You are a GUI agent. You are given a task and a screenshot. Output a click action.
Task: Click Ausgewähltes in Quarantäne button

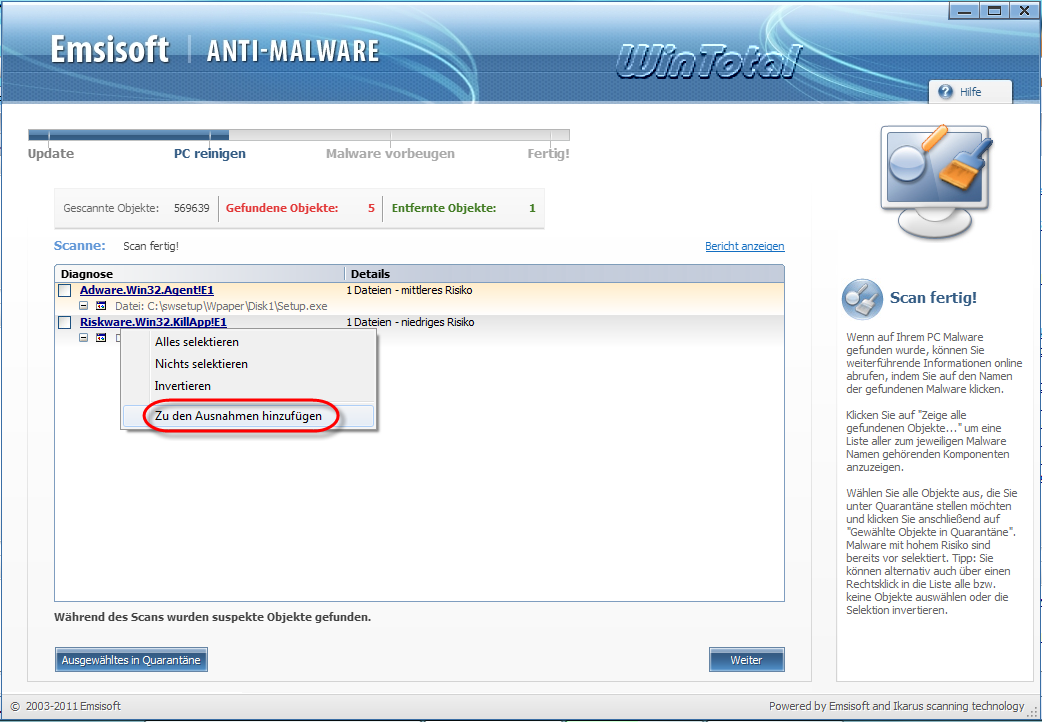[131, 660]
